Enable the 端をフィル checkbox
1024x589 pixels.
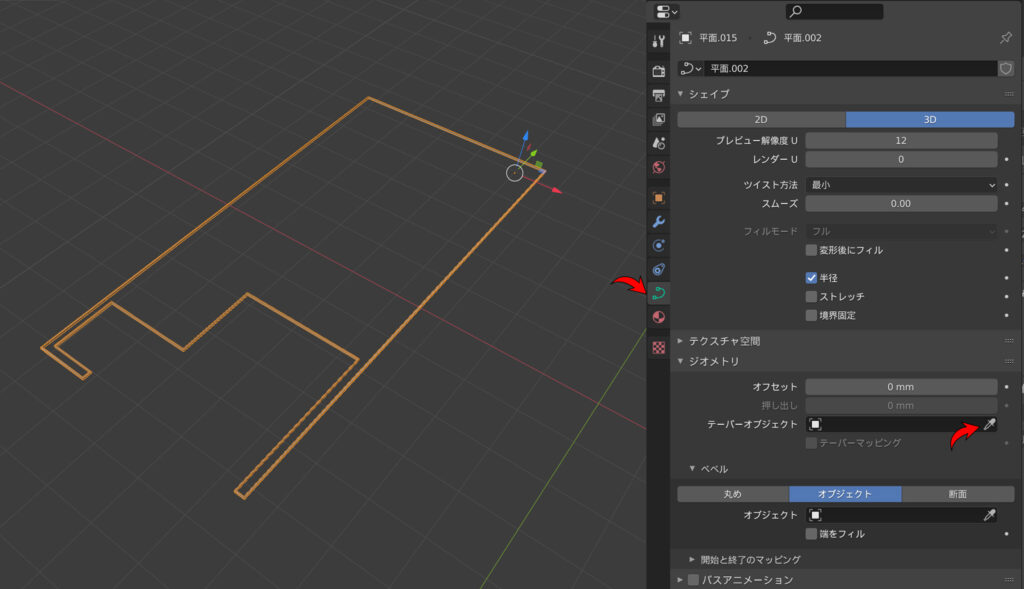811,534
